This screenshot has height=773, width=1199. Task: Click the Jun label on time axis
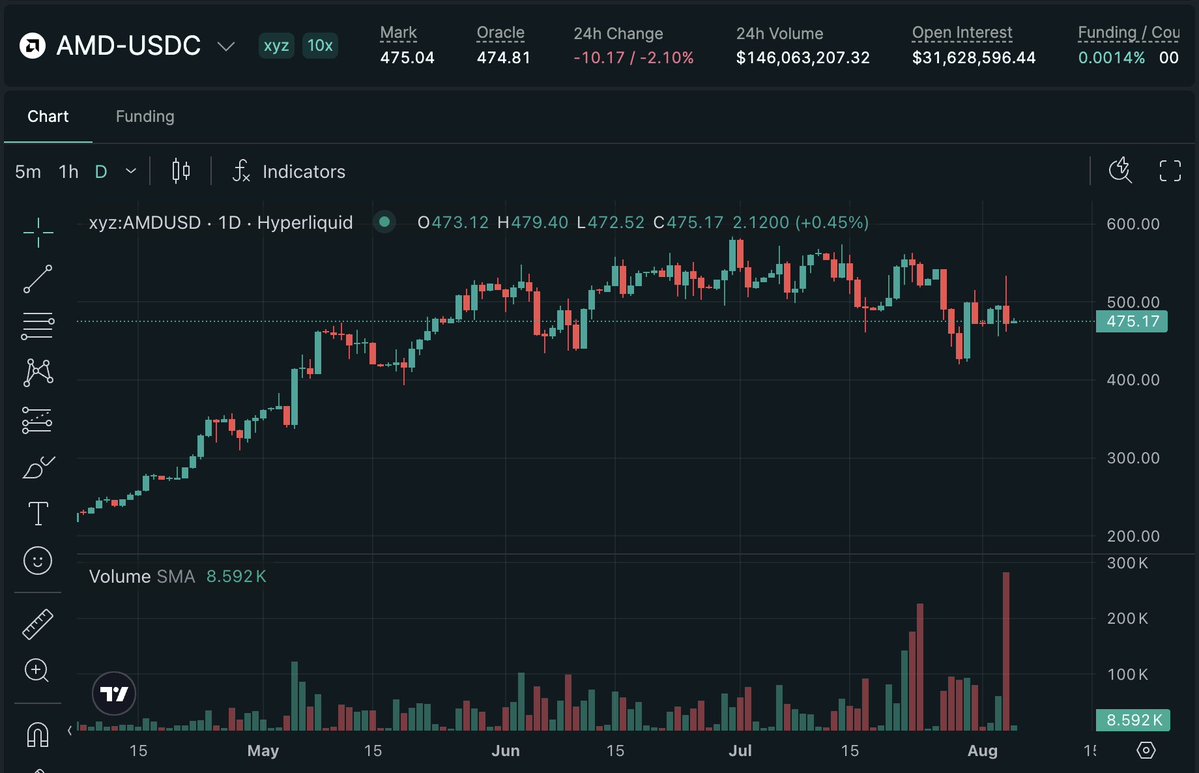point(505,751)
